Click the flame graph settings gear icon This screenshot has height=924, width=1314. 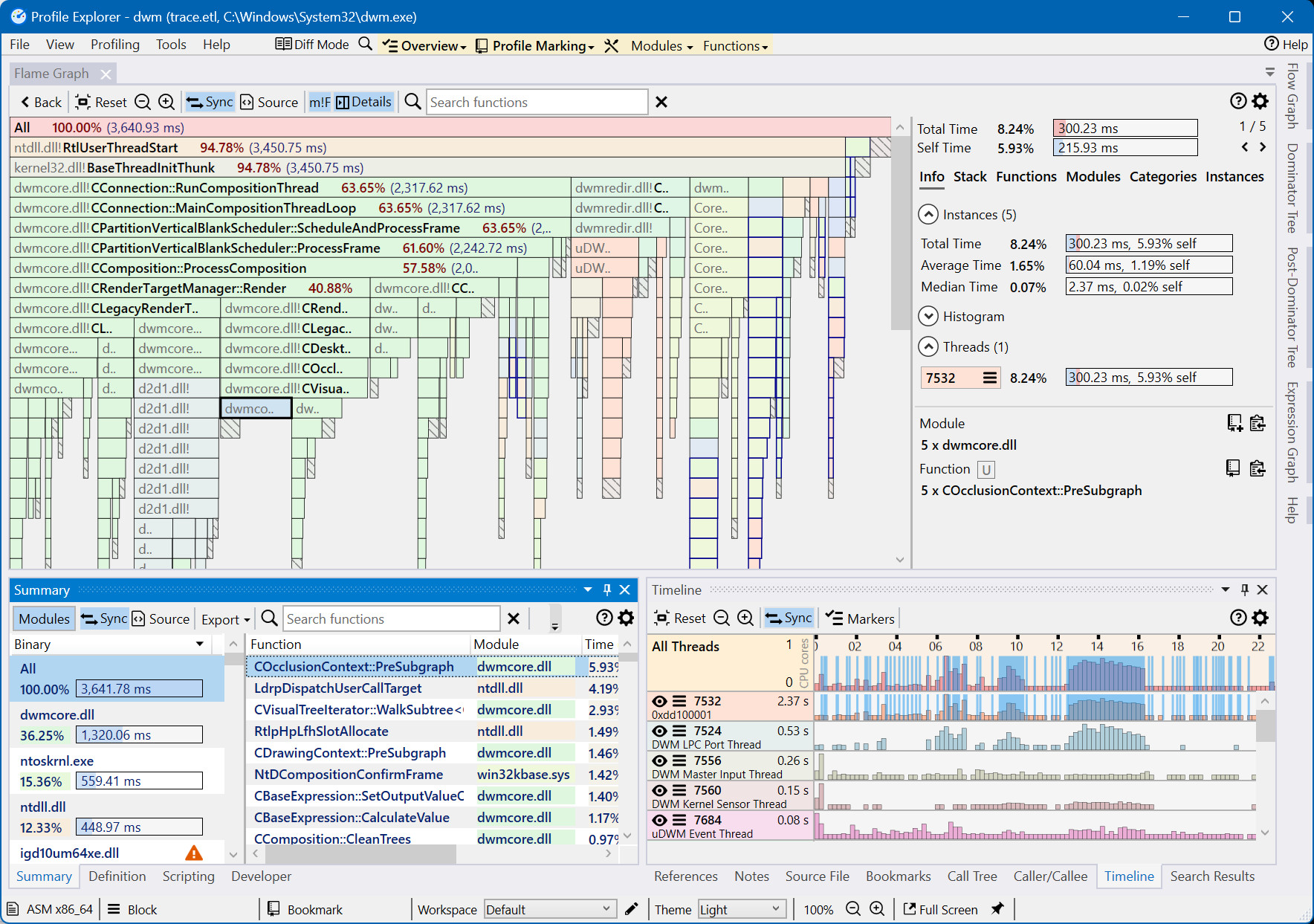[1260, 101]
